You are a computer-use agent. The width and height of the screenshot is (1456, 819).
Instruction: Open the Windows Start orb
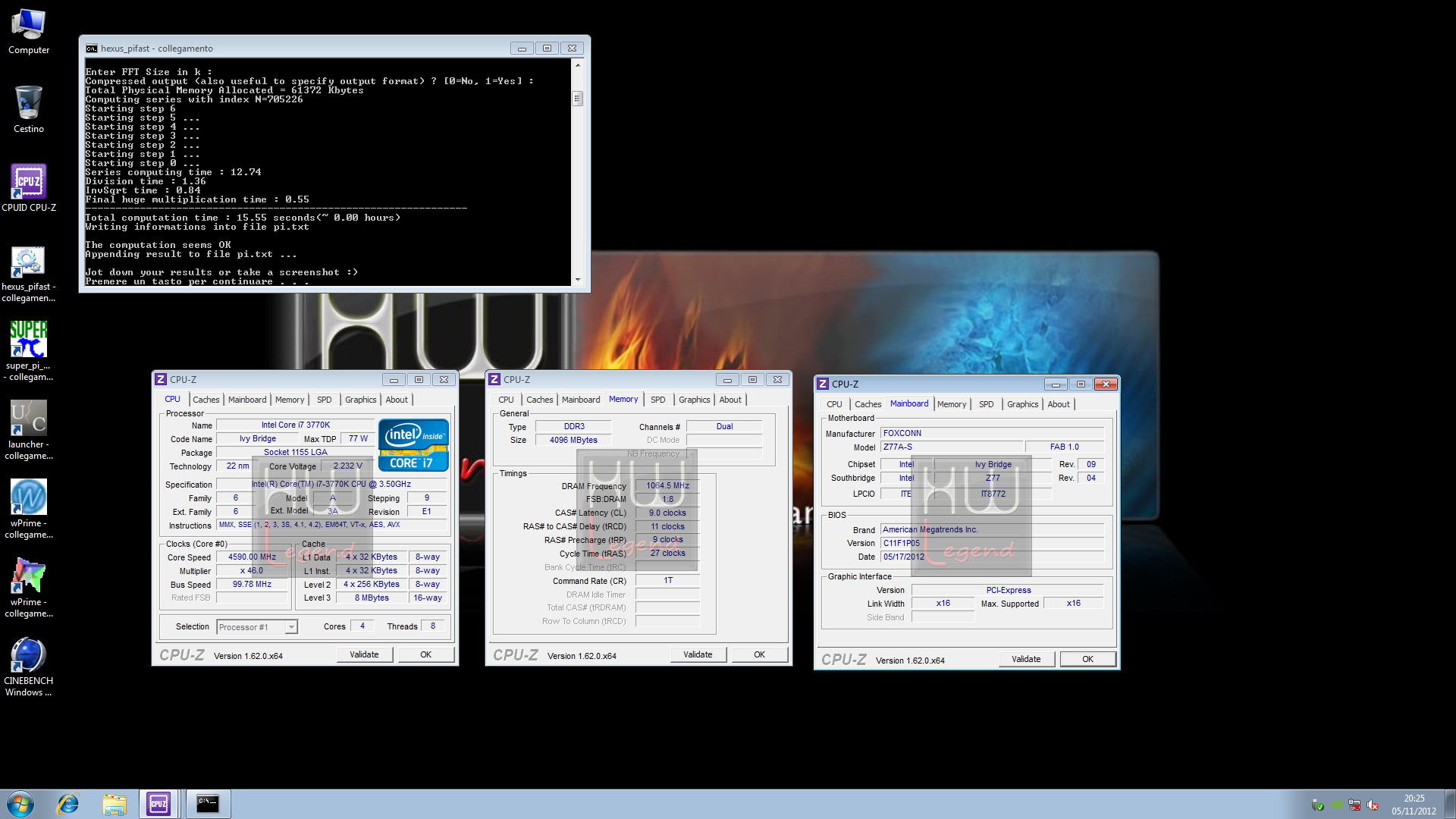click(20, 804)
